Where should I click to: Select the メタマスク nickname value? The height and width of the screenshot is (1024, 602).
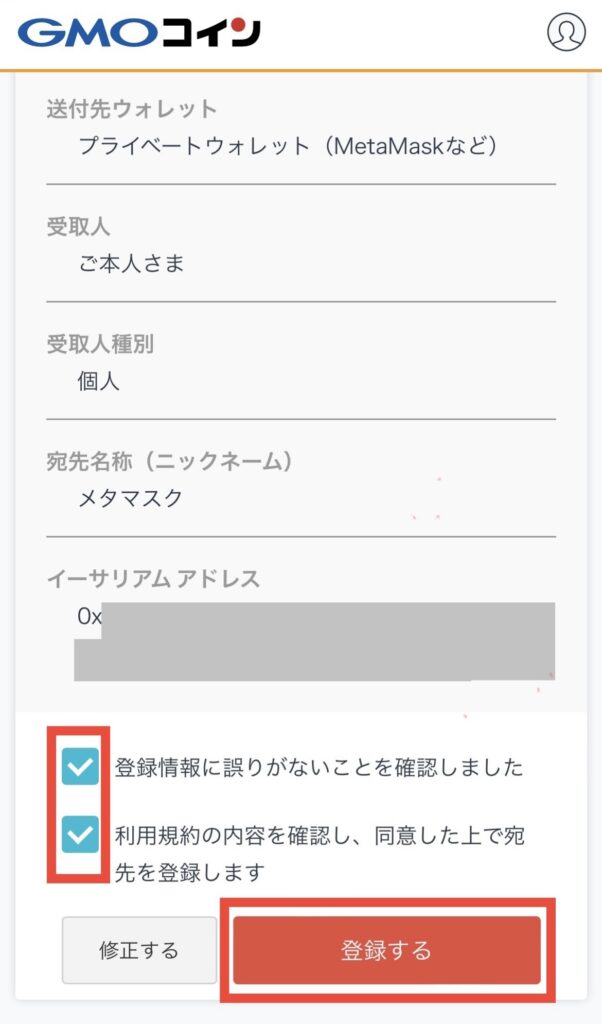tap(130, 498)
